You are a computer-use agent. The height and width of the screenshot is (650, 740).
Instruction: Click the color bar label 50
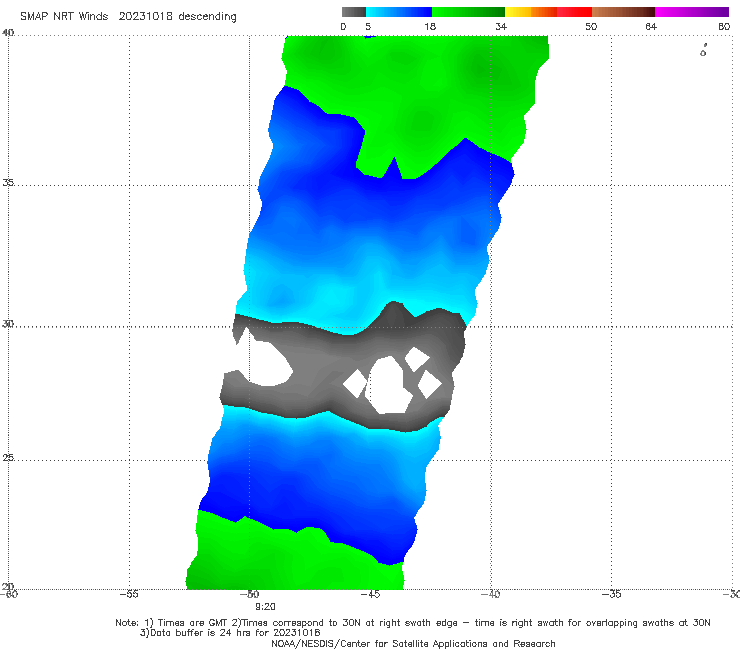591,26
